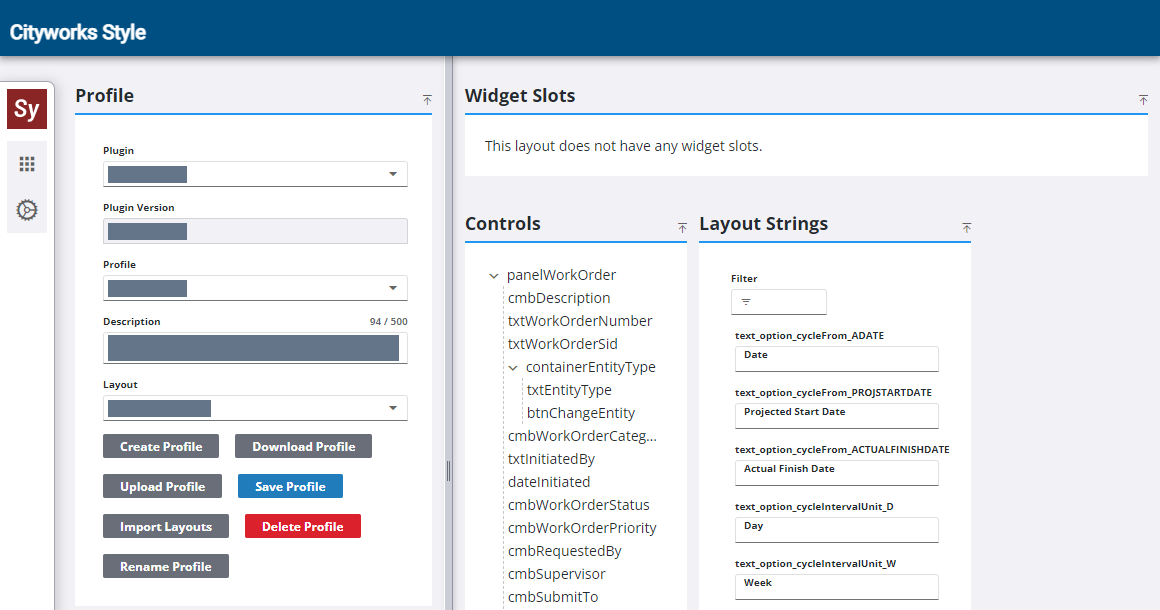Select cmbSubmitTo control
Screen dimensions: 1160x610
pyautogui.click(x=553, y=597)
